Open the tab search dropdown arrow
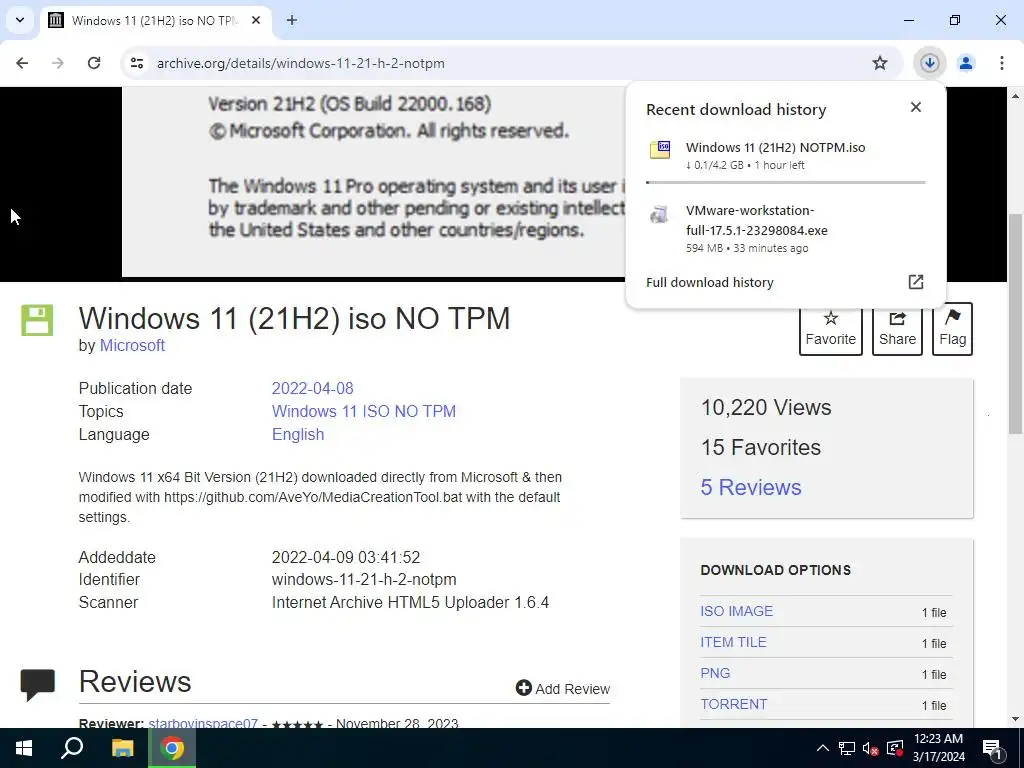 click(20, 20)
